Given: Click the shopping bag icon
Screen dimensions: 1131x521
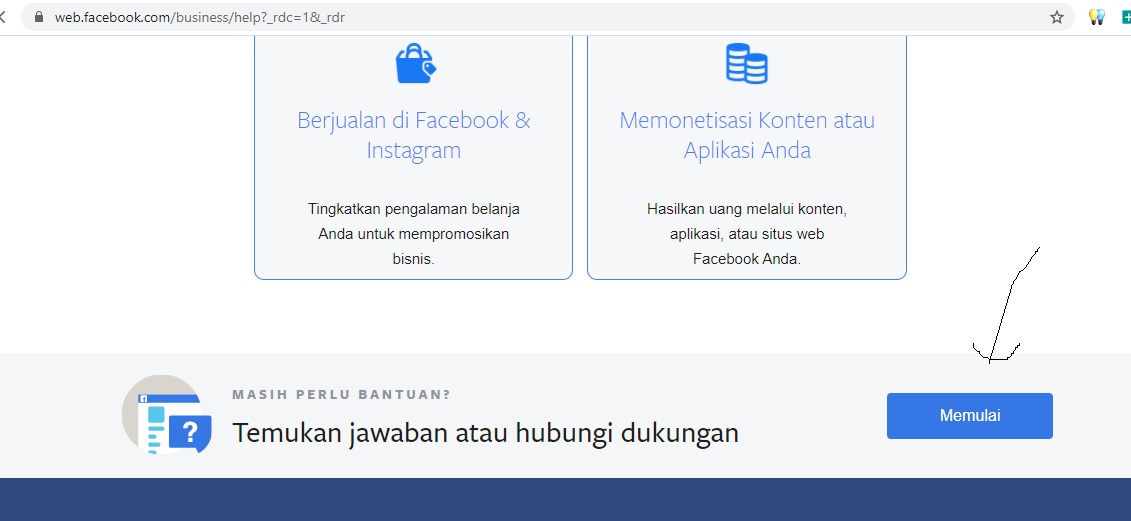Looking at the screenshot, I should point(416,64).
